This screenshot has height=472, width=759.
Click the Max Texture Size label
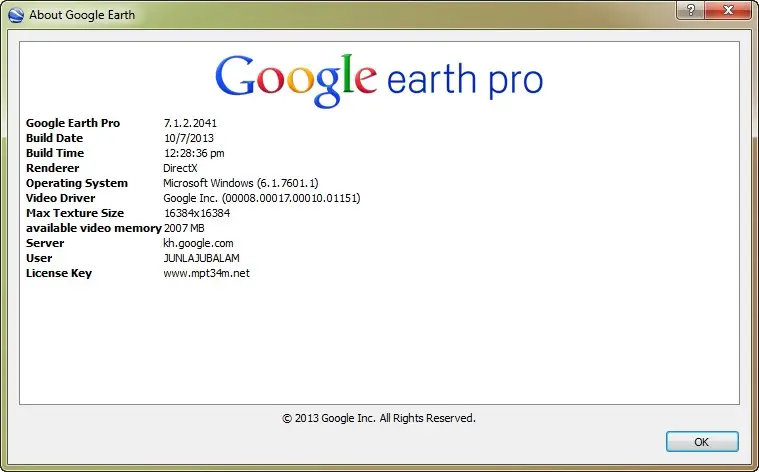(x=75, y=213)
